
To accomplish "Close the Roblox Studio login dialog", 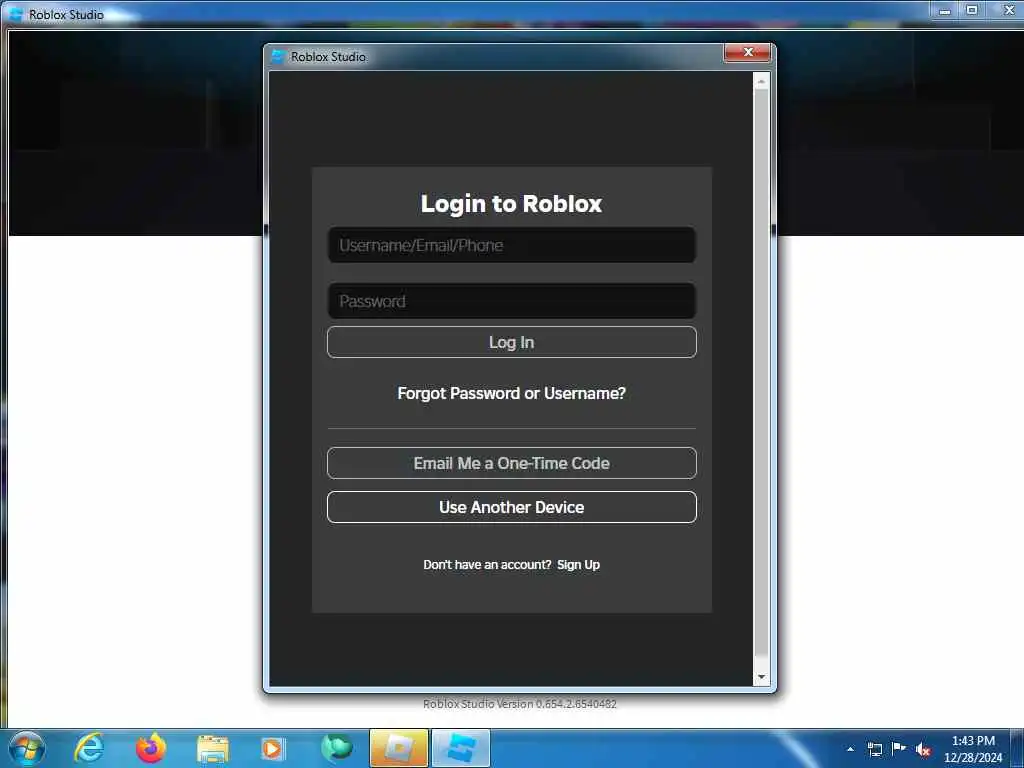I will [x=748, y=52].
